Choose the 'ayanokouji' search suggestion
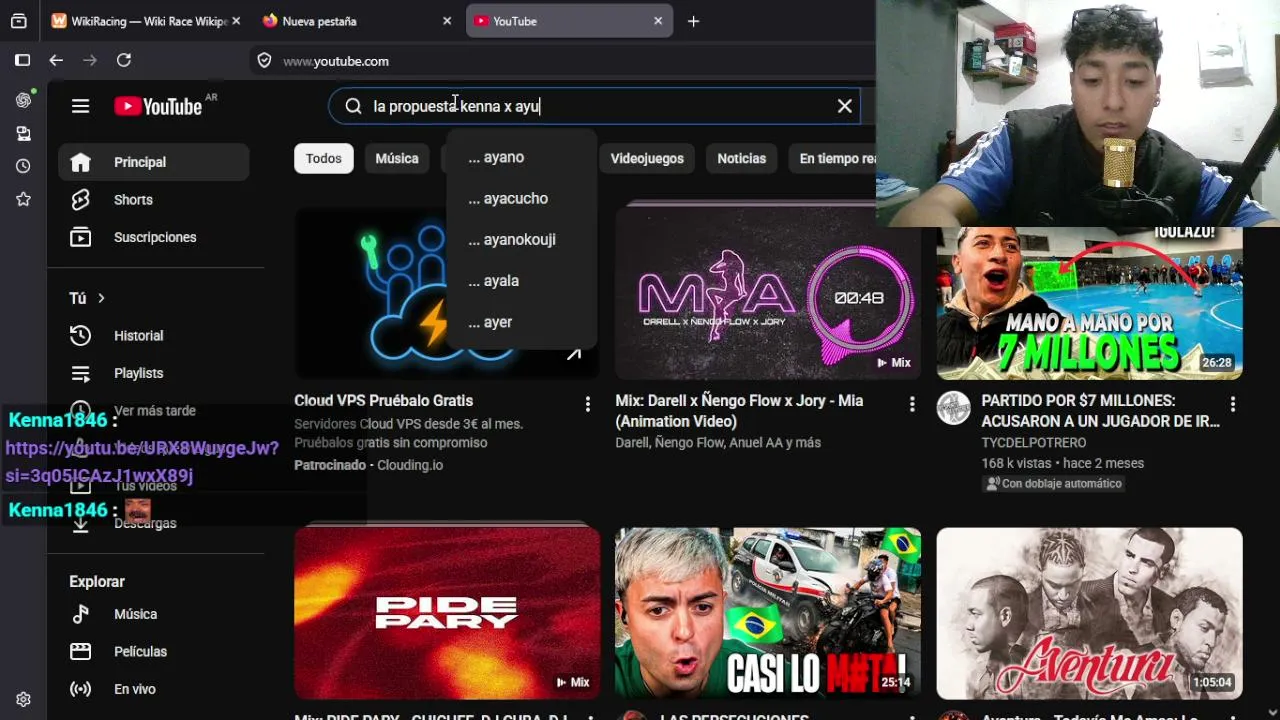Viewport: 1280px width, 720px height. click(x=521, y=239)
